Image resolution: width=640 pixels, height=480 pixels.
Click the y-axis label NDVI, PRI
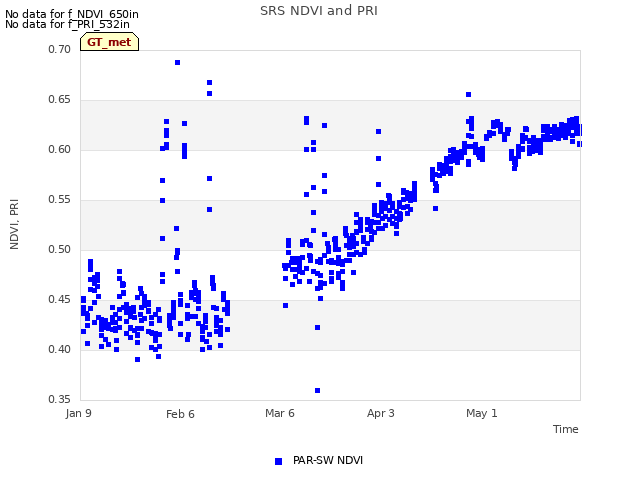click(x=14, y=224)
